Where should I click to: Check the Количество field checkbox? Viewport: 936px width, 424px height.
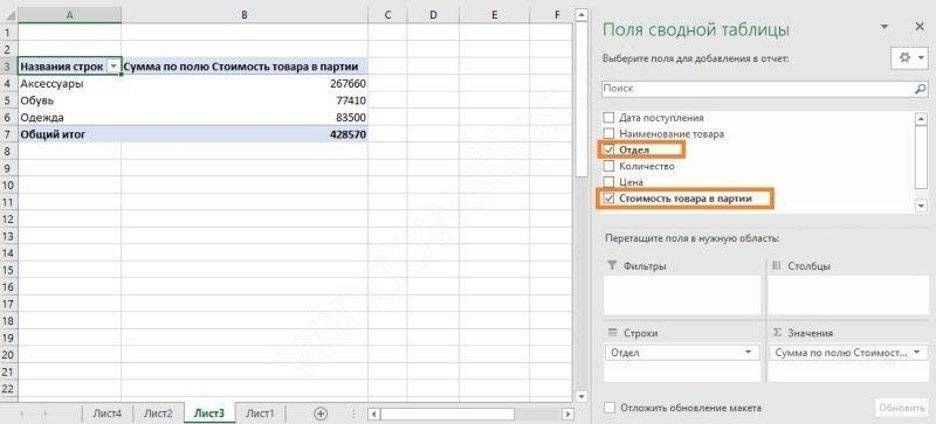[610, 167]
